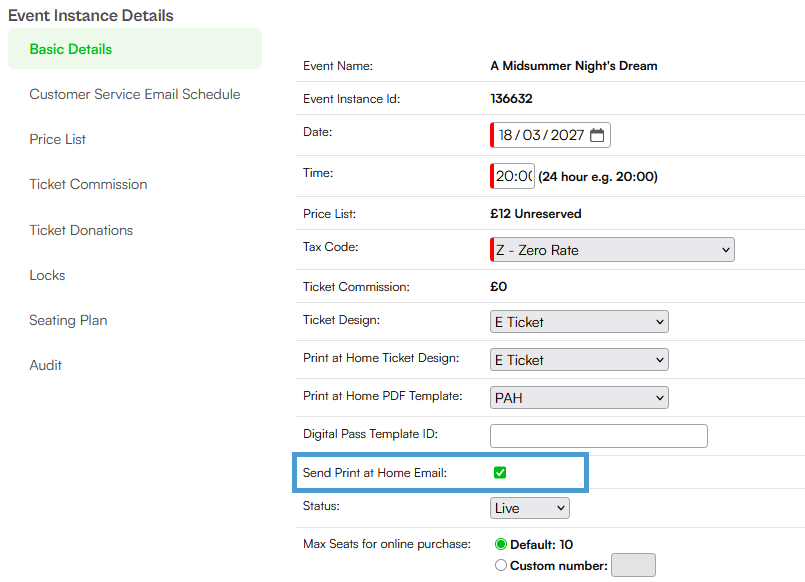This screenshot has width=805, height=582.
Task: Switch to the Locks section
Action: (x=47, y=275)
